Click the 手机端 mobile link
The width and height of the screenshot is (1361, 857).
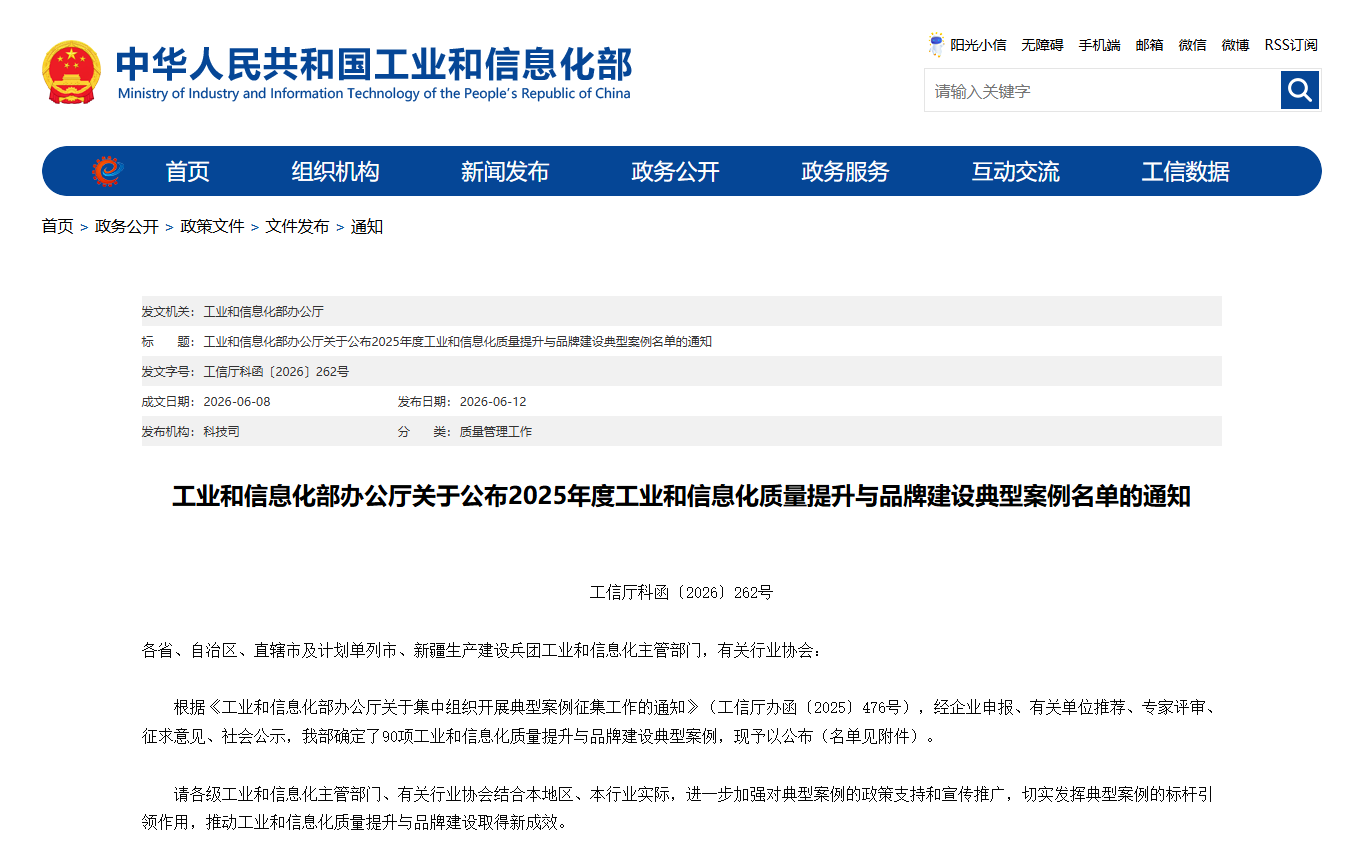coord(1099,45)
